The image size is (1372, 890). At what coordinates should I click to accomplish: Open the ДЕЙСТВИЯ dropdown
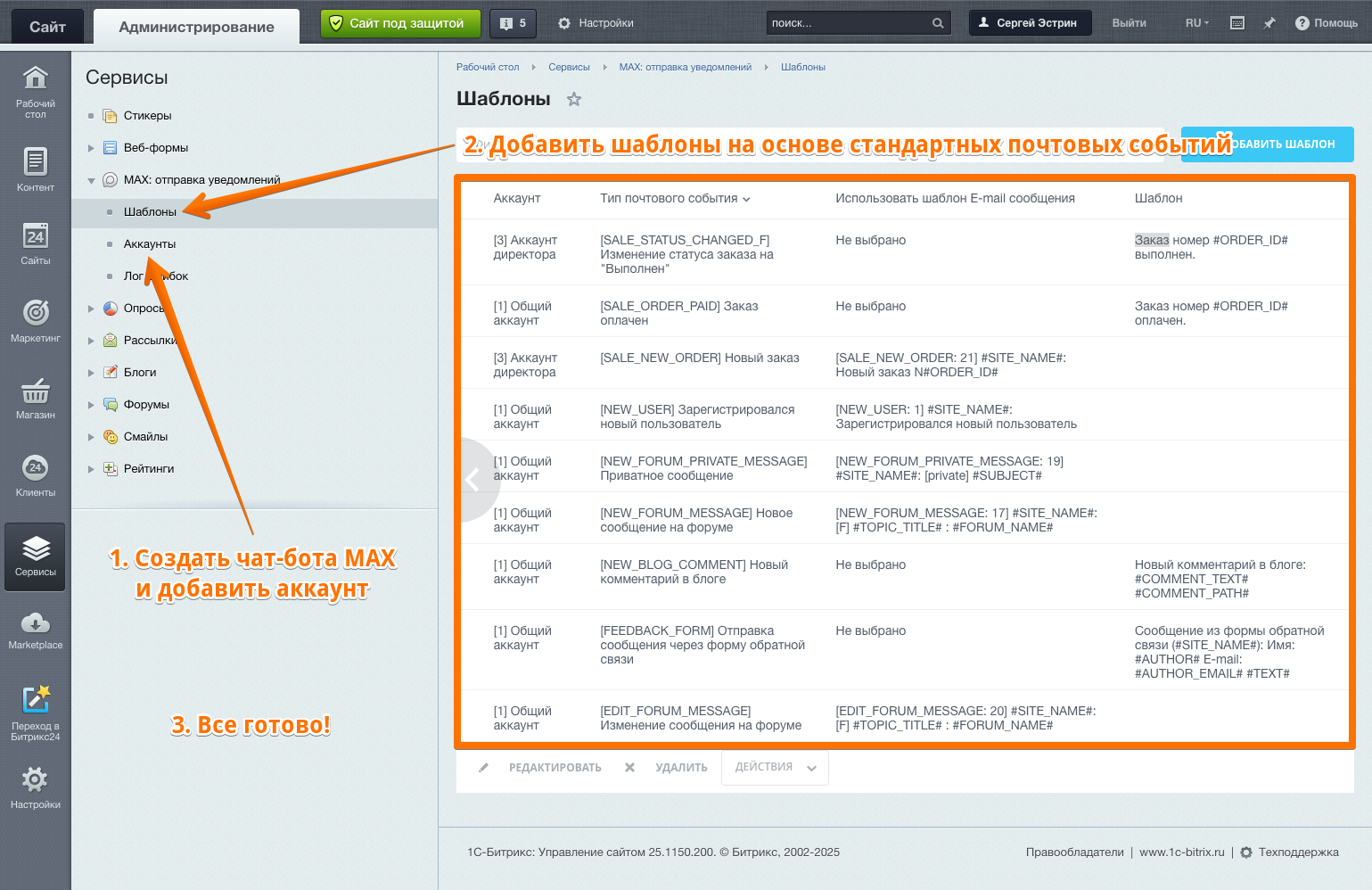point(774,767)
